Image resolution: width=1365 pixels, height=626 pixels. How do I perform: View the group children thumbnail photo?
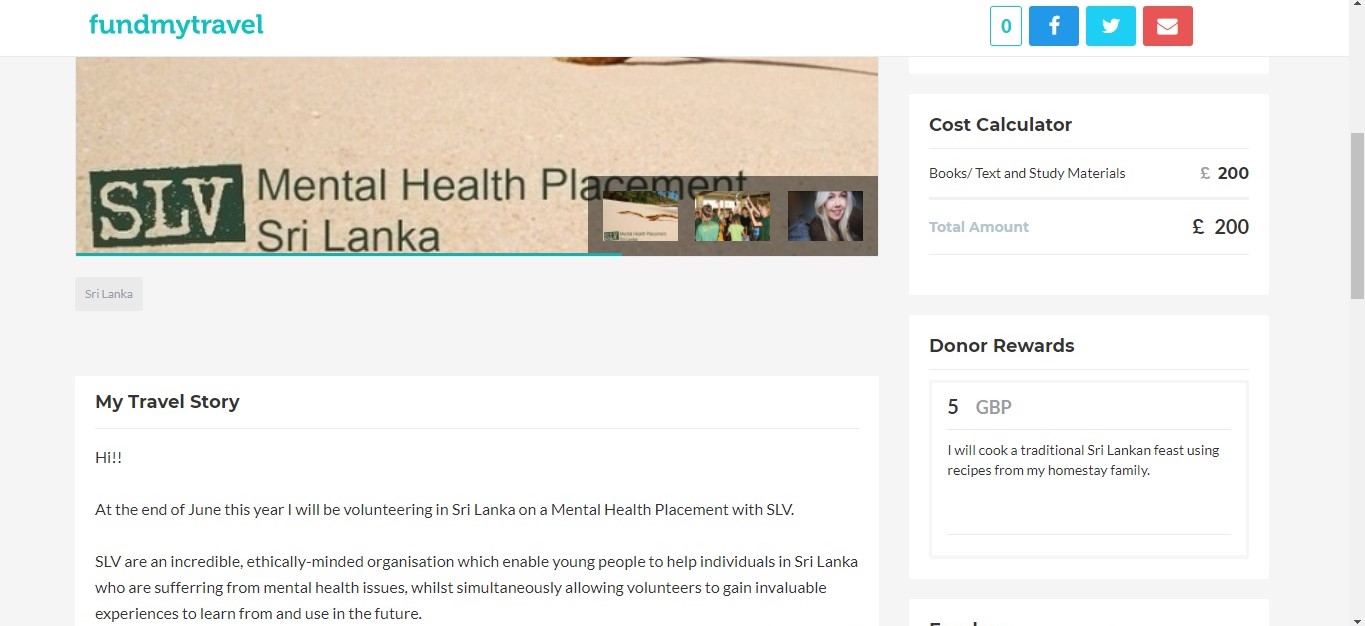(x=732, y=216)
